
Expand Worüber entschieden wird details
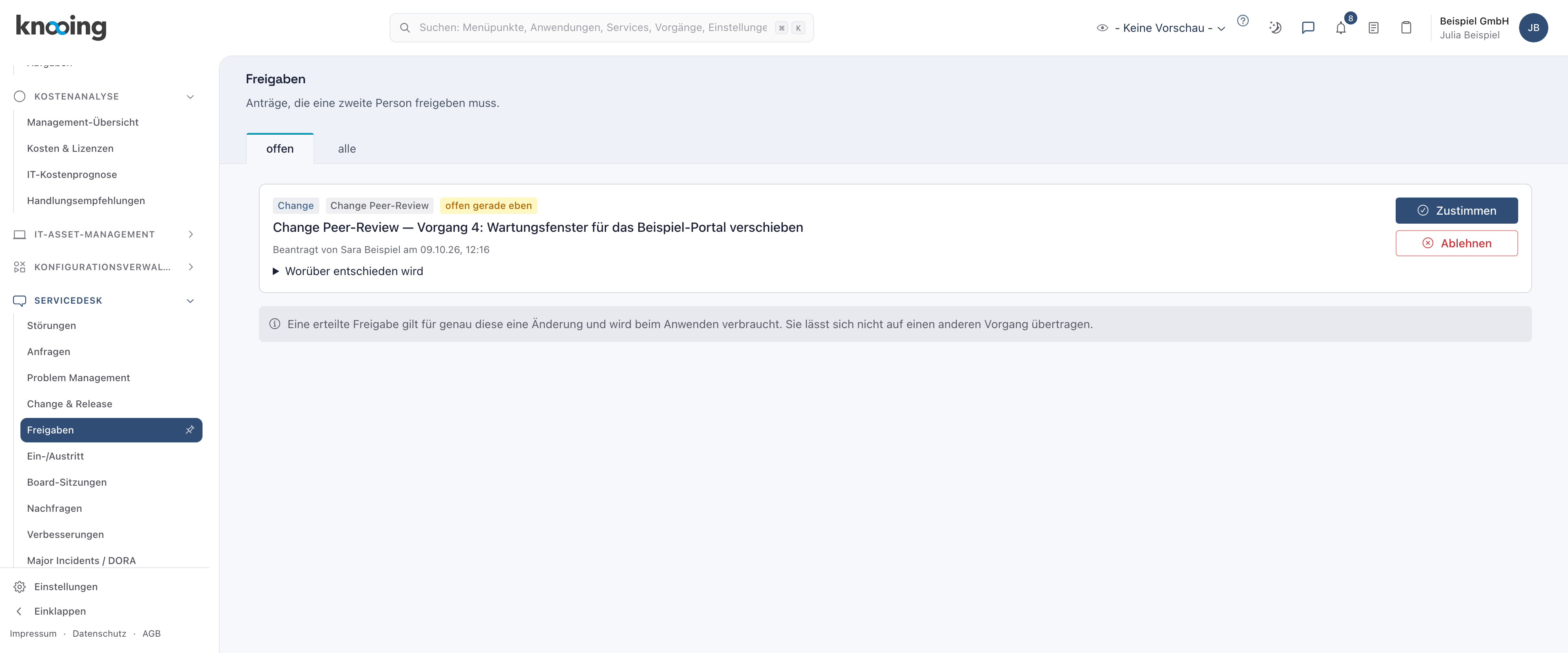[x=348, y=271]
